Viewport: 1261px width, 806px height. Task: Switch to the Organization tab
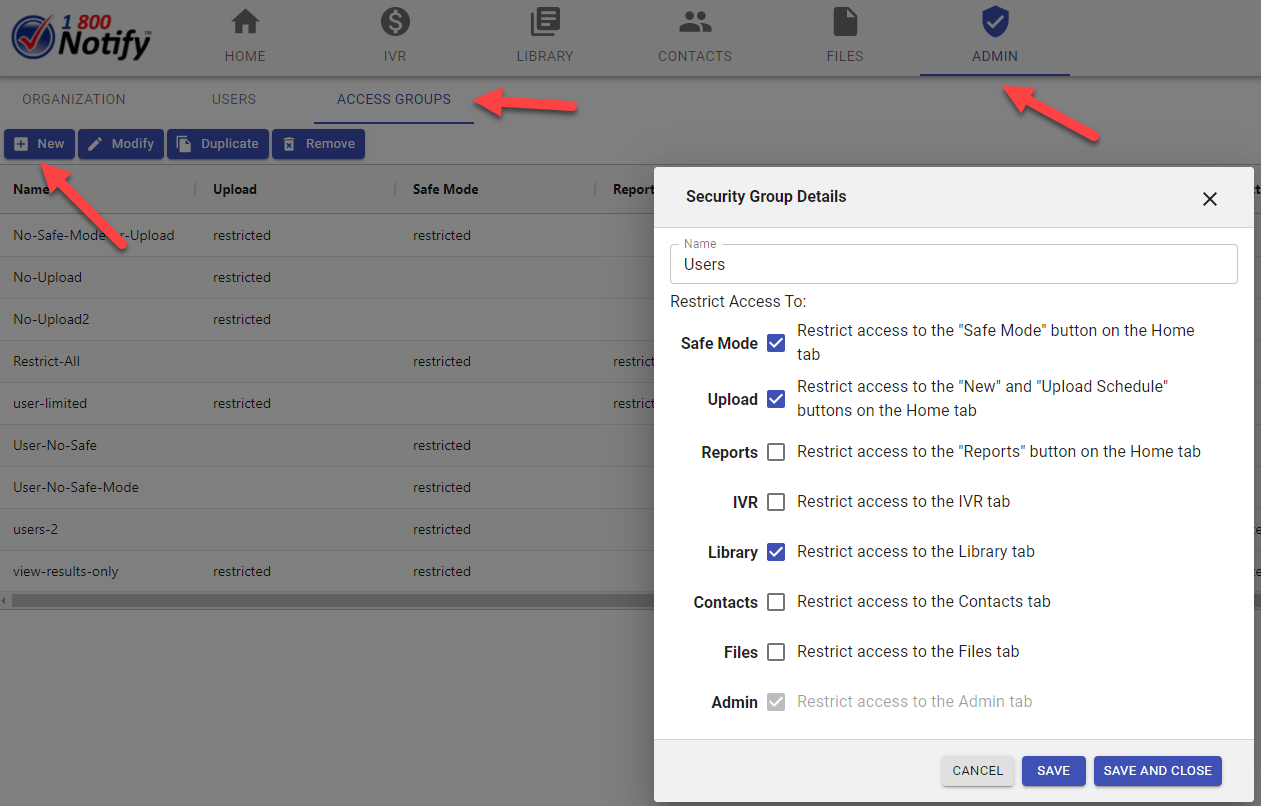[x=74, y=99]
